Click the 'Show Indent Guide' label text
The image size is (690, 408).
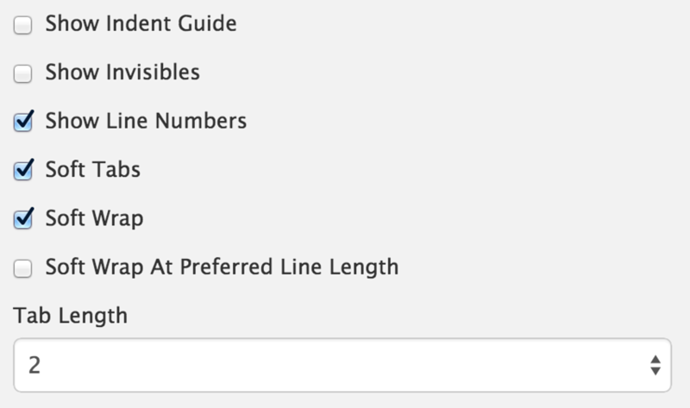pos(141,24)
